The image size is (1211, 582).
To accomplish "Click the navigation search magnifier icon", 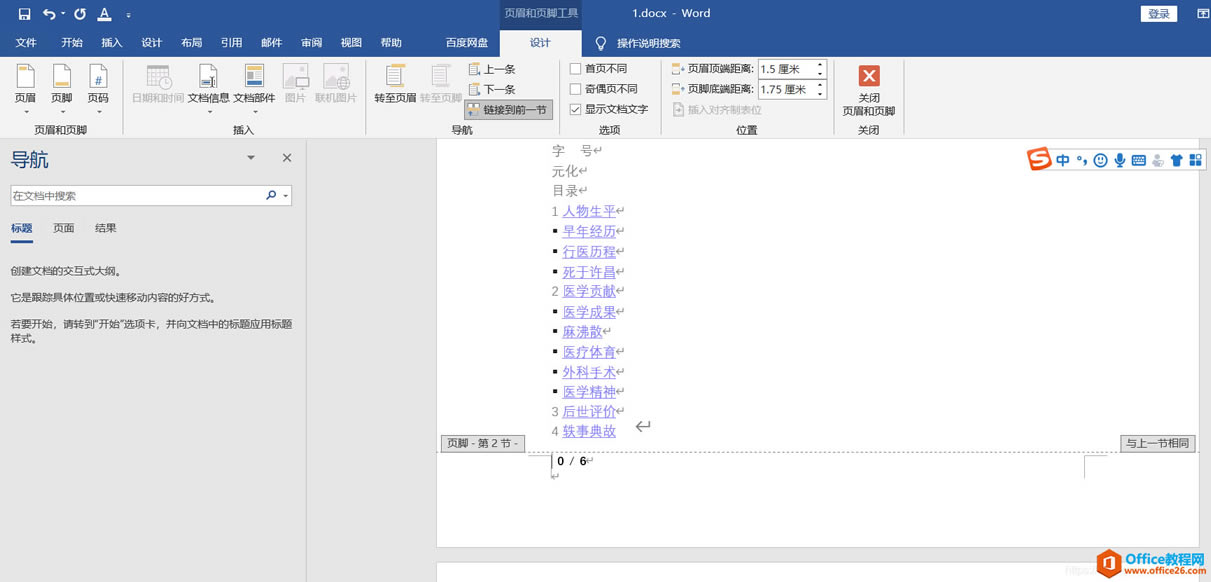I will click(x=271, y=196).
